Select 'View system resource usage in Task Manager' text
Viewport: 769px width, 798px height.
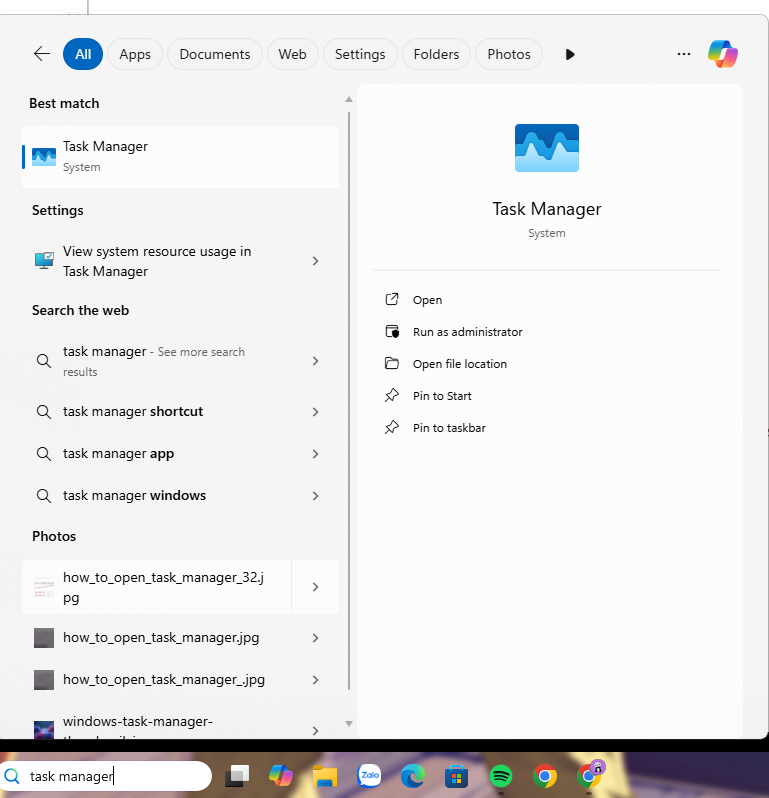point(157,261)
